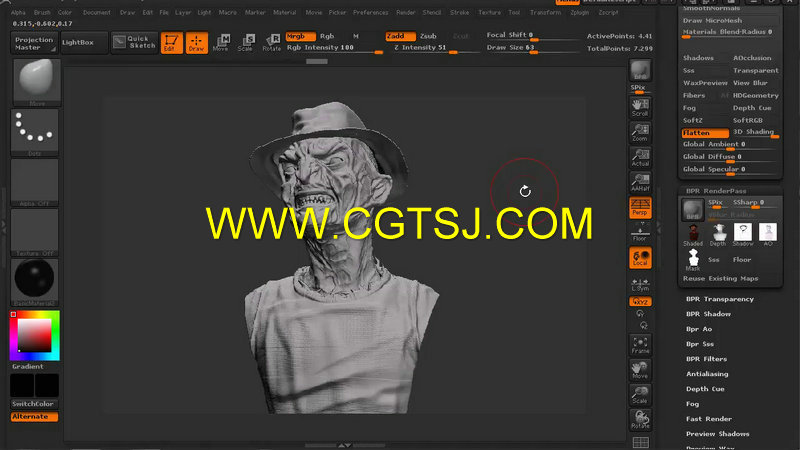800x450 pixels.
Task: Click Reuse Existing Maps button
Action: 720,279
